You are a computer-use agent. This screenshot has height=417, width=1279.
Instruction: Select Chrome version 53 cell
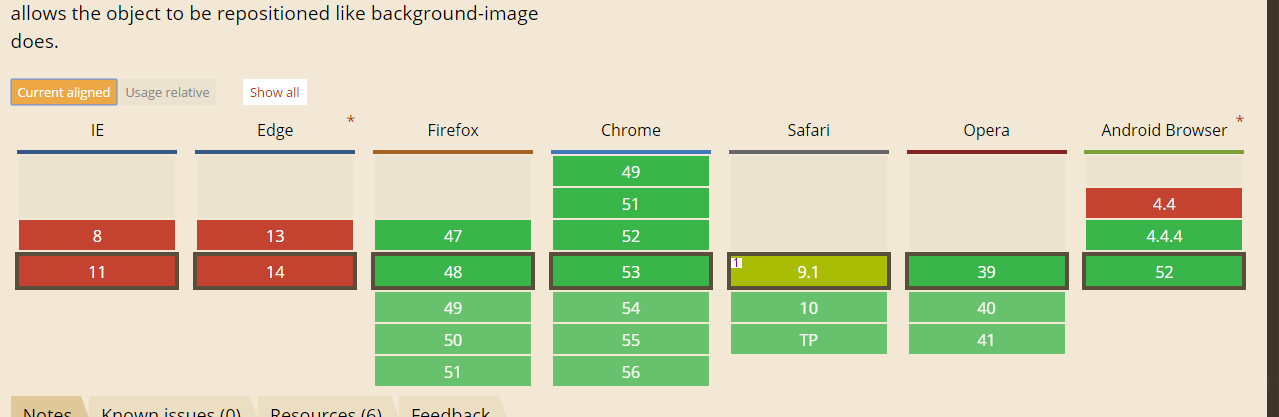click(x=631, y=272)
